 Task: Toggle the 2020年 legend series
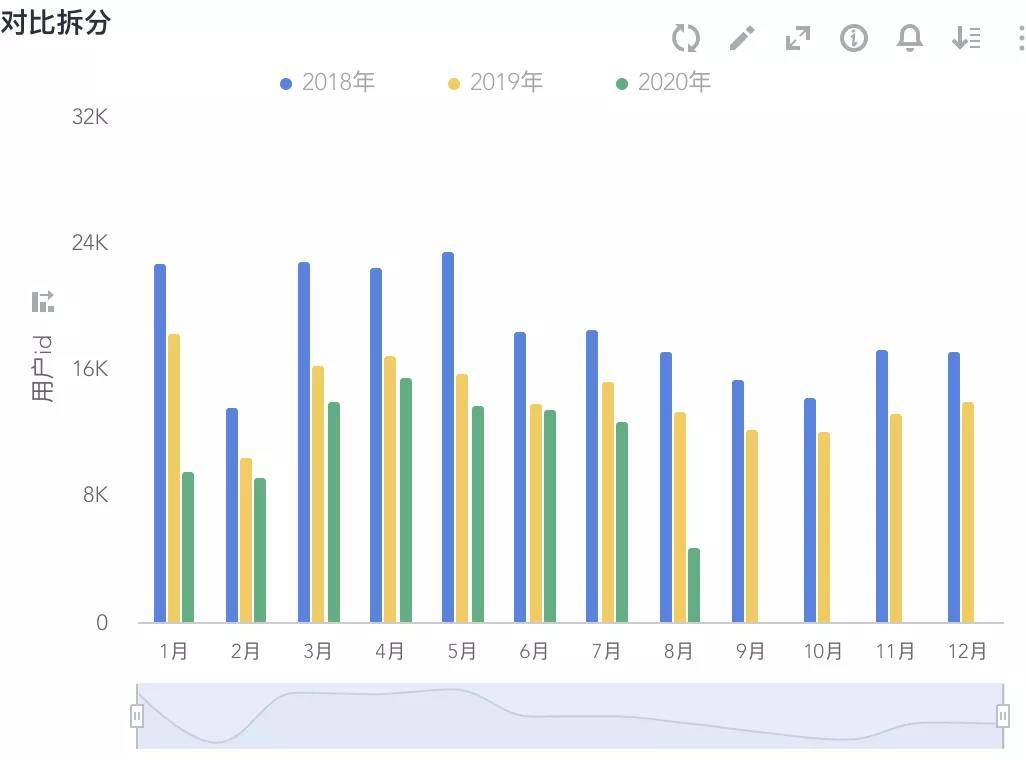[x=663, y=83]
